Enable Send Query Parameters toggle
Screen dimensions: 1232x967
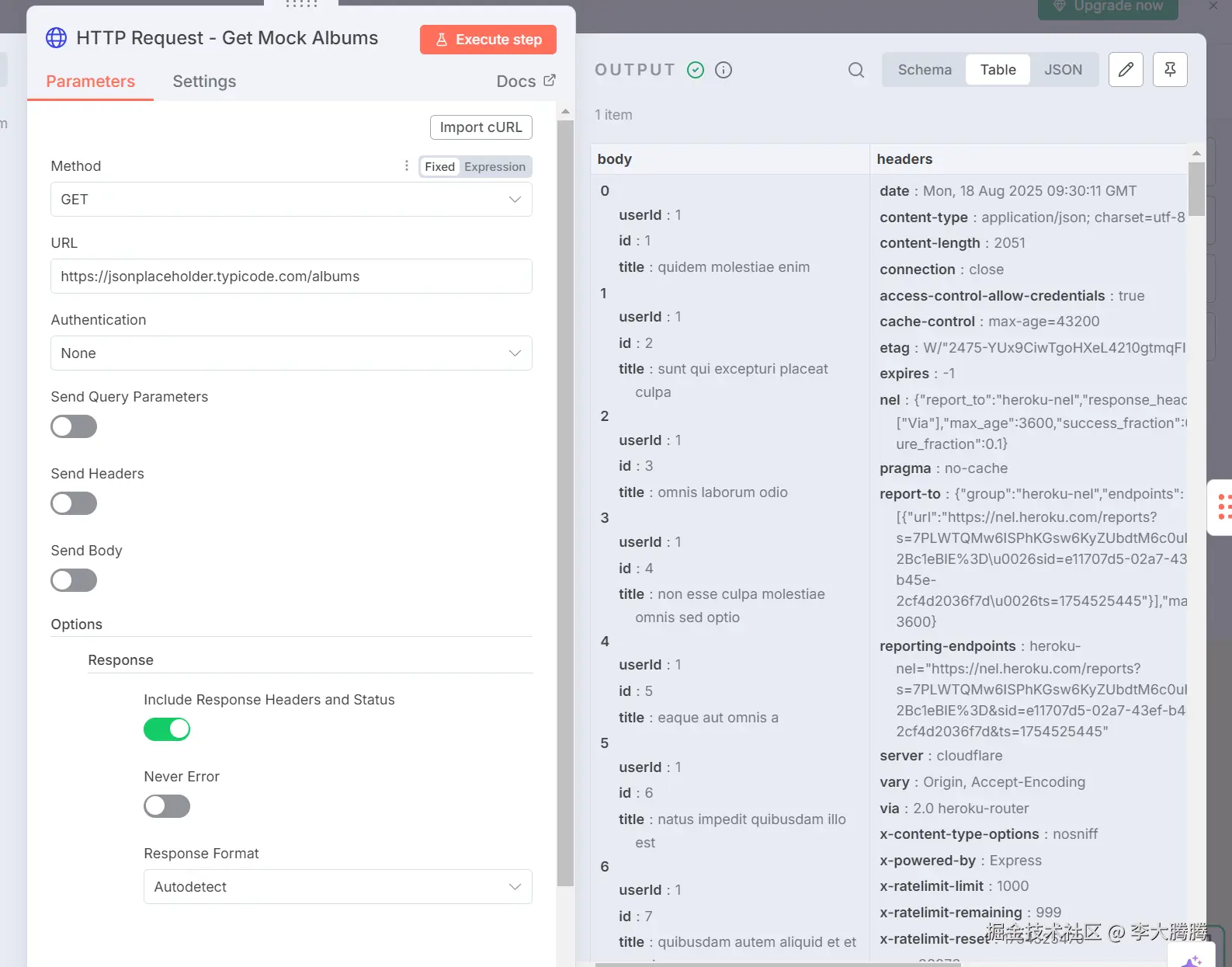pos(74,426)
